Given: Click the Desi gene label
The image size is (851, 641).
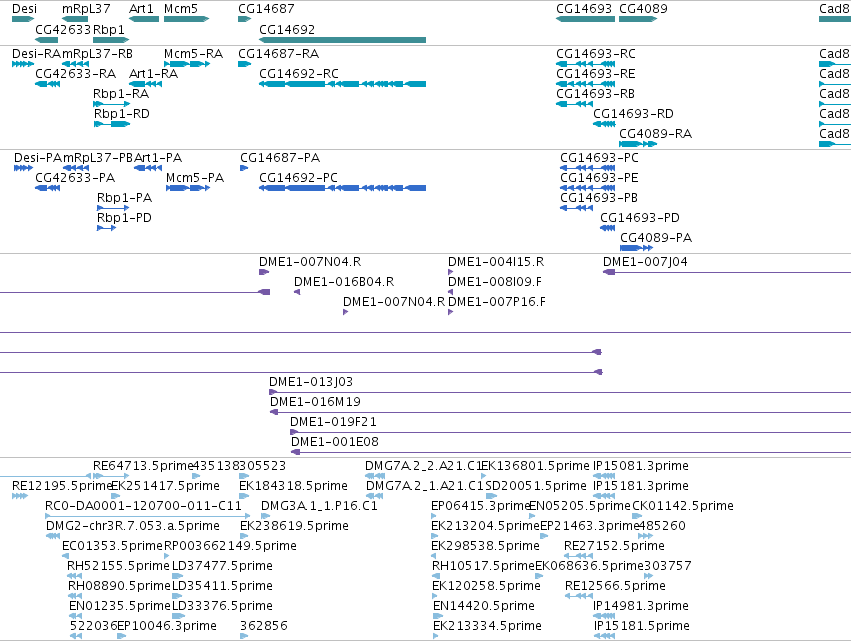Looking at the screenshot, I should [x=24, y=9].
